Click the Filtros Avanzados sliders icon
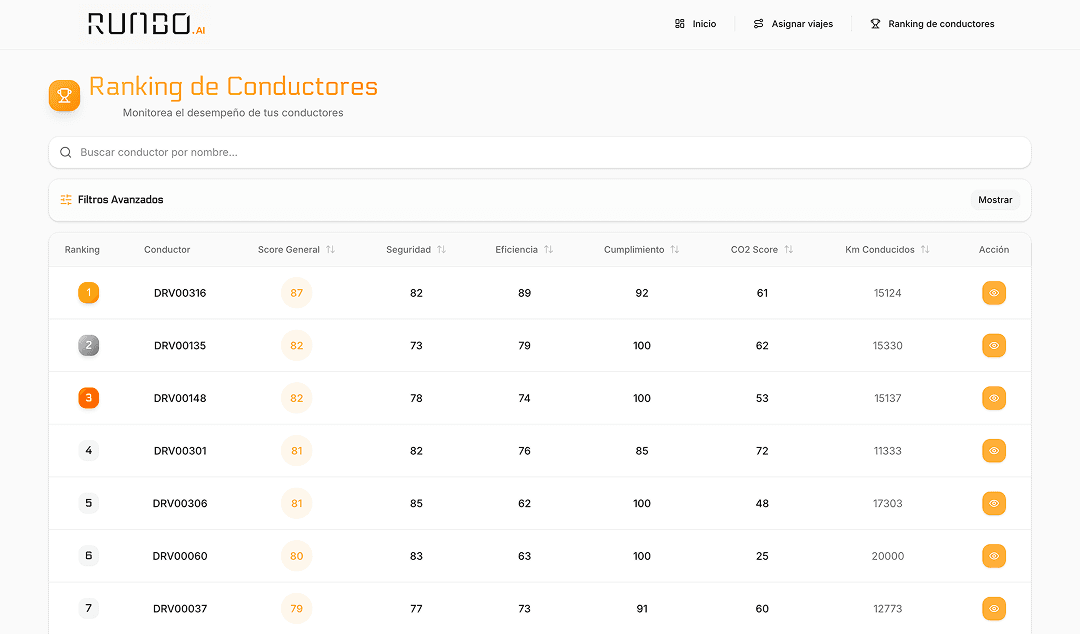The height and width of the screenshot is (634, 1080). pyautogui.click(x=66, y=200)
